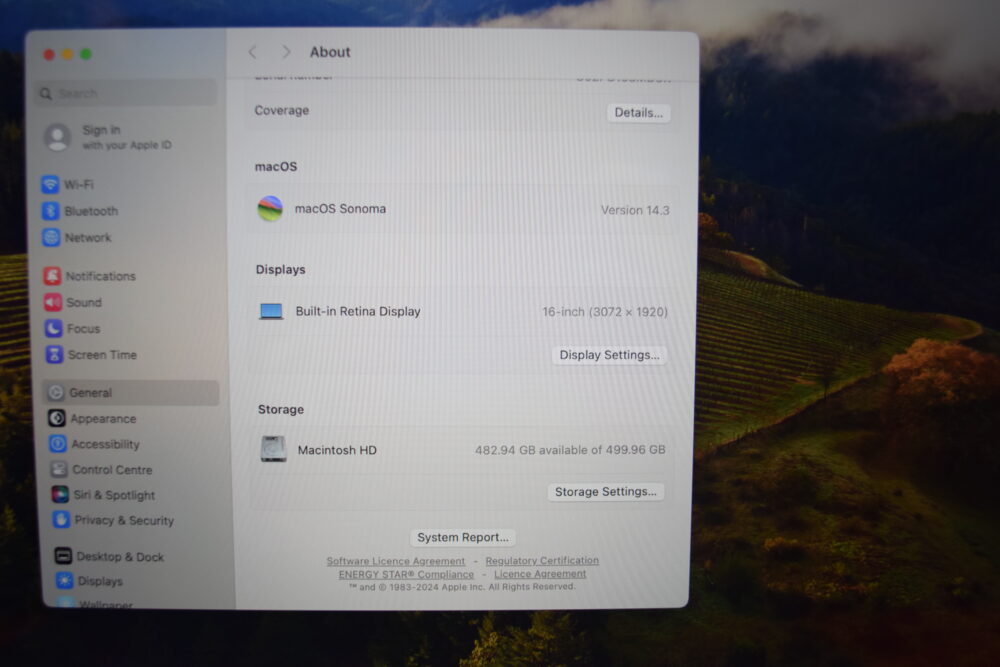Select Control Centre in sidebar label
Image resolution: width=1000 pixels, height=667 pixels.
point(112,469)
